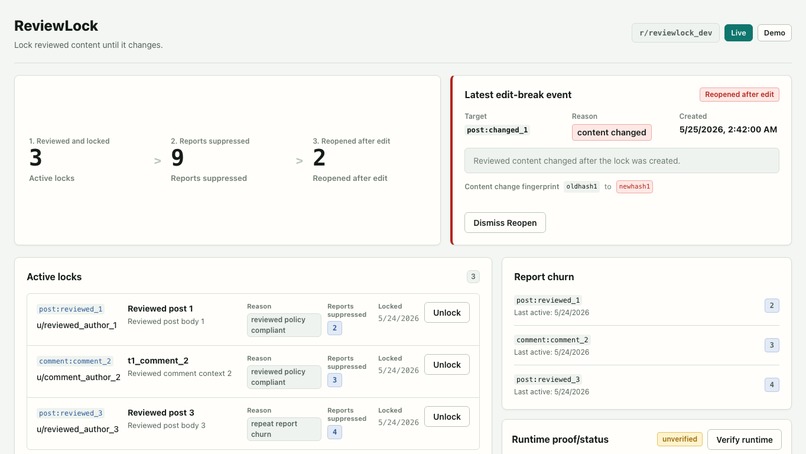Image resolution: width=806 pixels, height=454 pixels.
Task: Open post:reviewed_3 tag in Active locks
Action: tap(70, 413)
